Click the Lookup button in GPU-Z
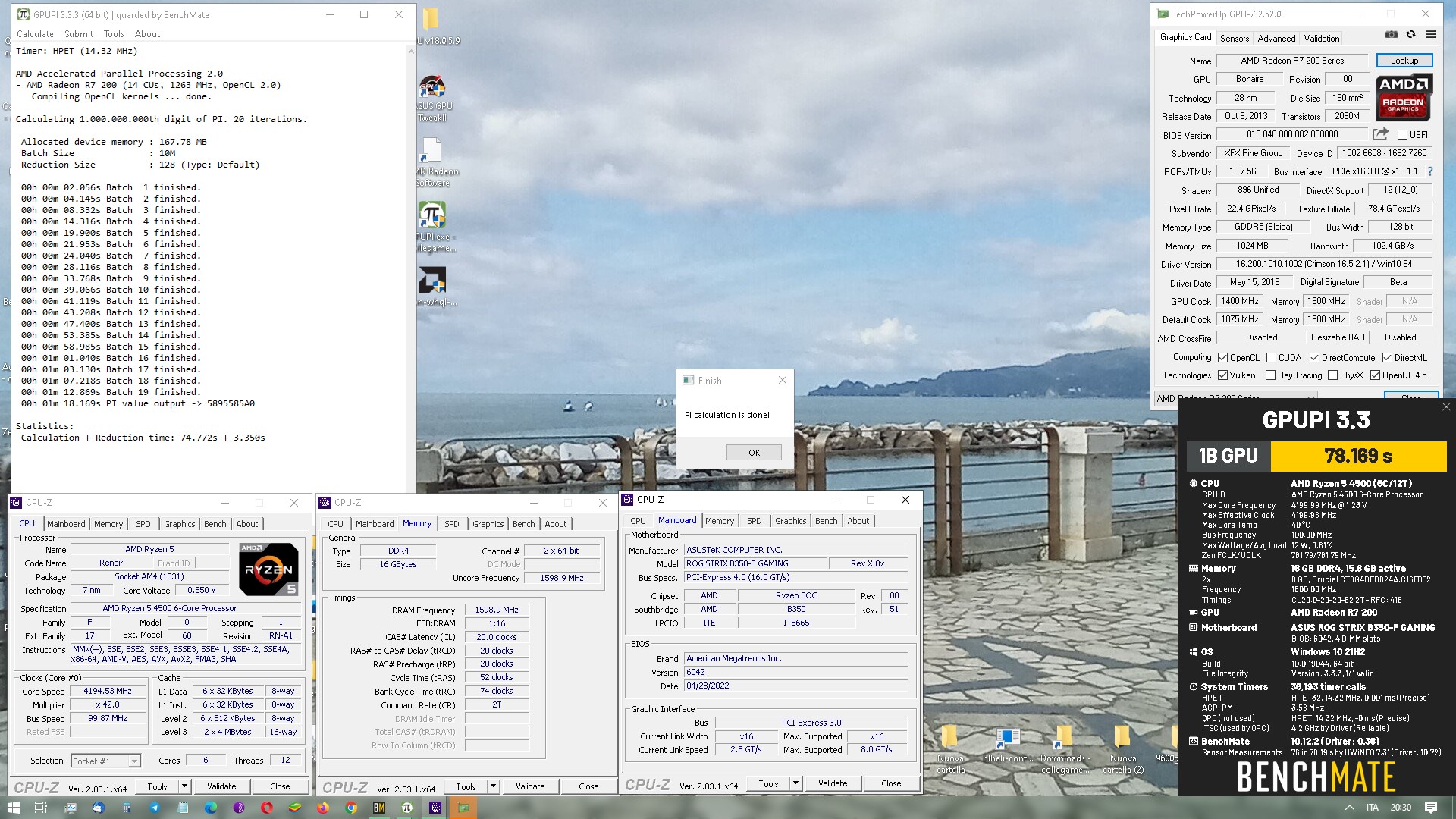Image resolution: width=1456 pixels, height=819 pixels. pos(1404,61)
